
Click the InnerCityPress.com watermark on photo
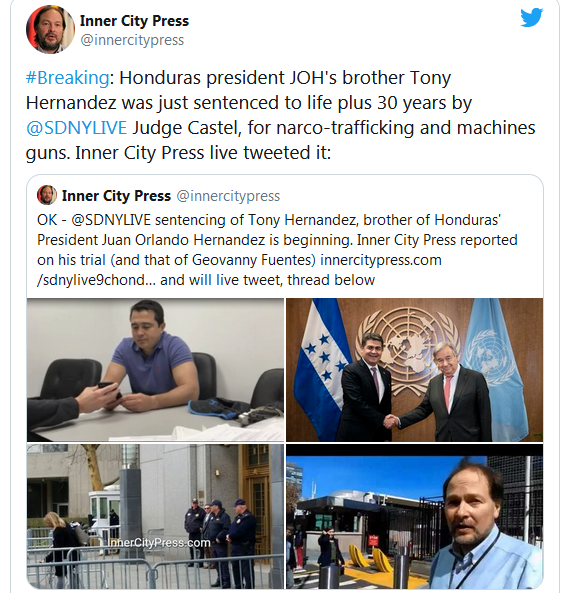(159, 543)
